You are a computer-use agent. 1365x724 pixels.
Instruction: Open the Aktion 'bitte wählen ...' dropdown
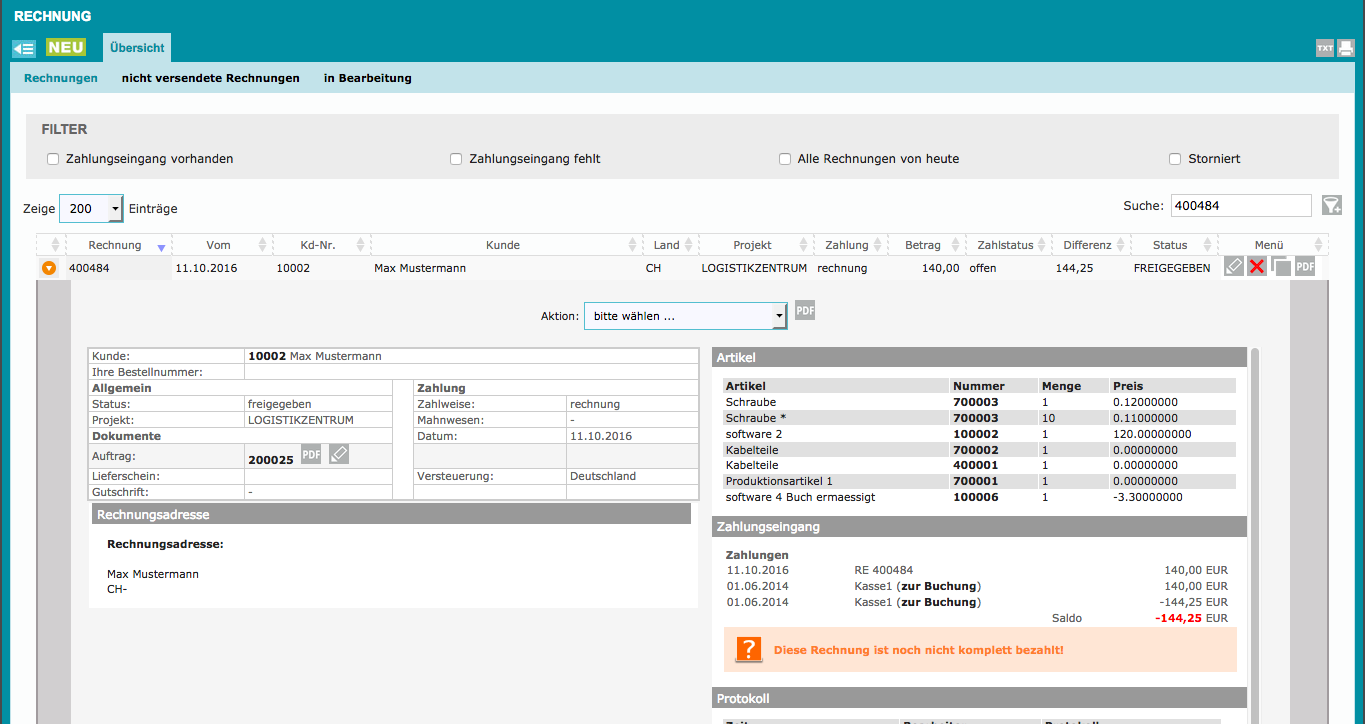coord(686,316)
